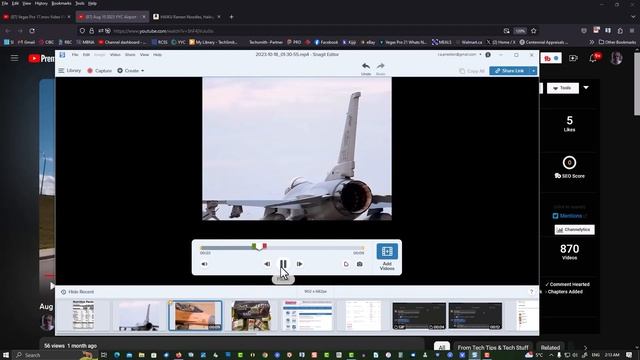This screenshot has width=640, height=360.
Task: Open the recent tray help question mark
Action: pos(531,292)
